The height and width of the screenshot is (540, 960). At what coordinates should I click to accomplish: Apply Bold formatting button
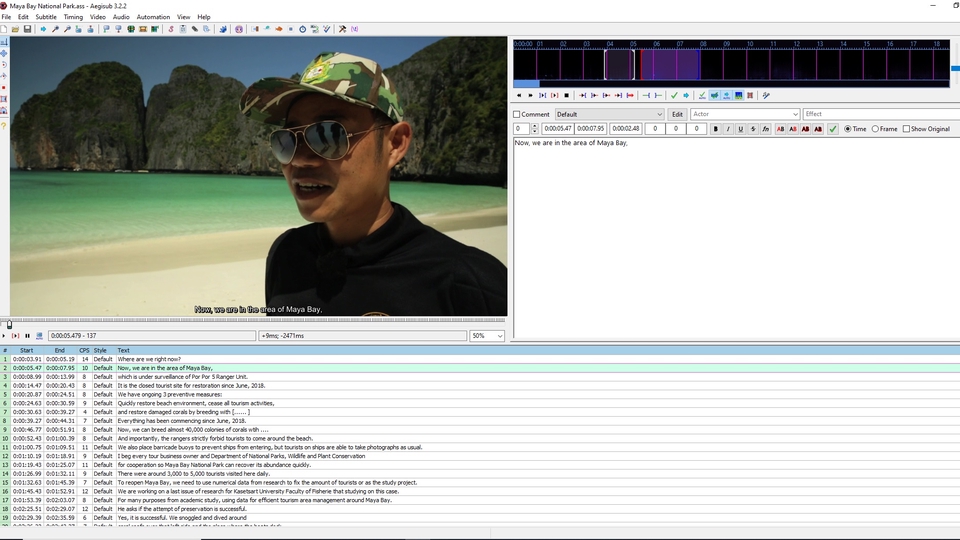click(x=715, y=129)
